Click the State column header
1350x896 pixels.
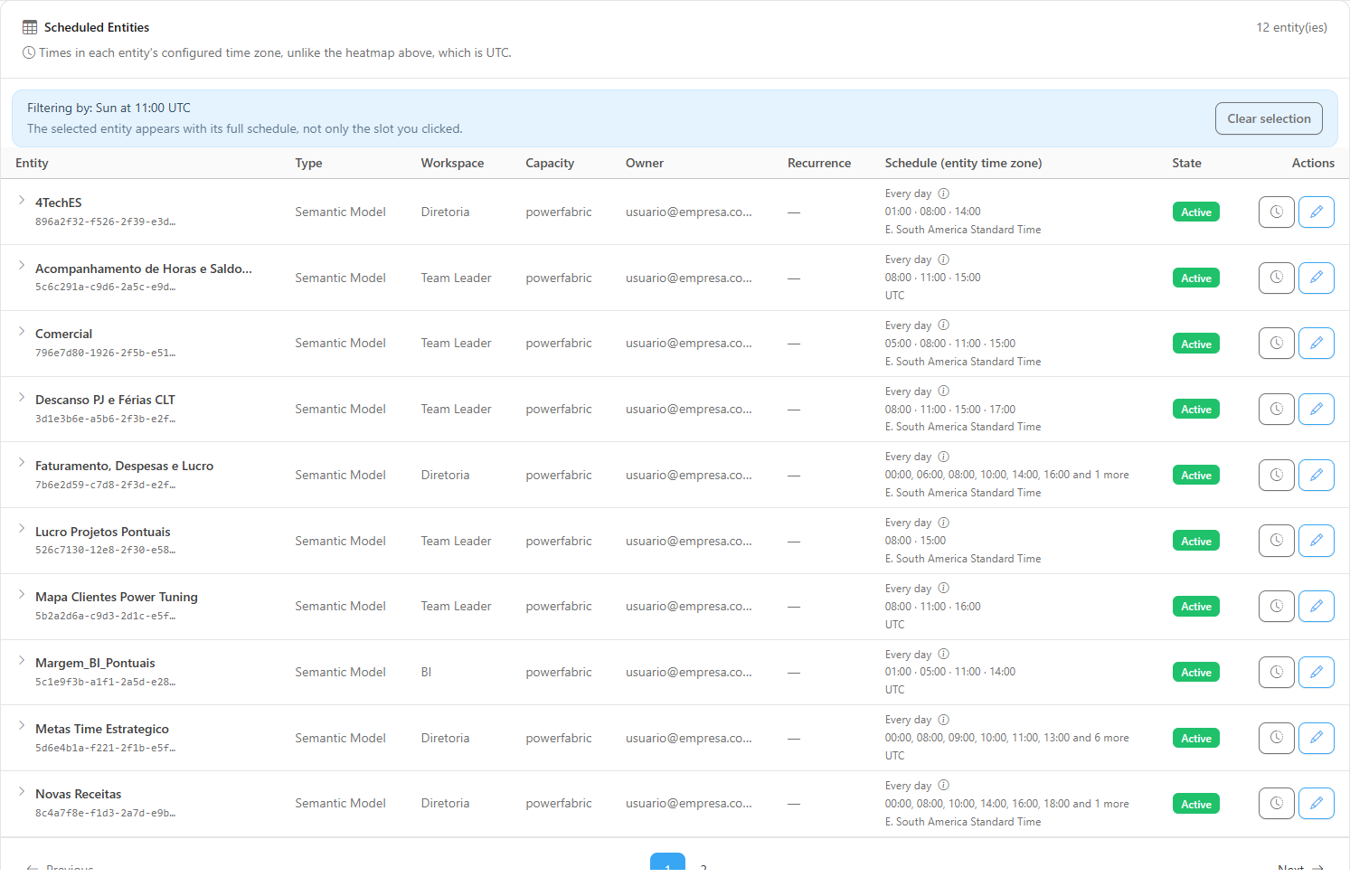1186,163
